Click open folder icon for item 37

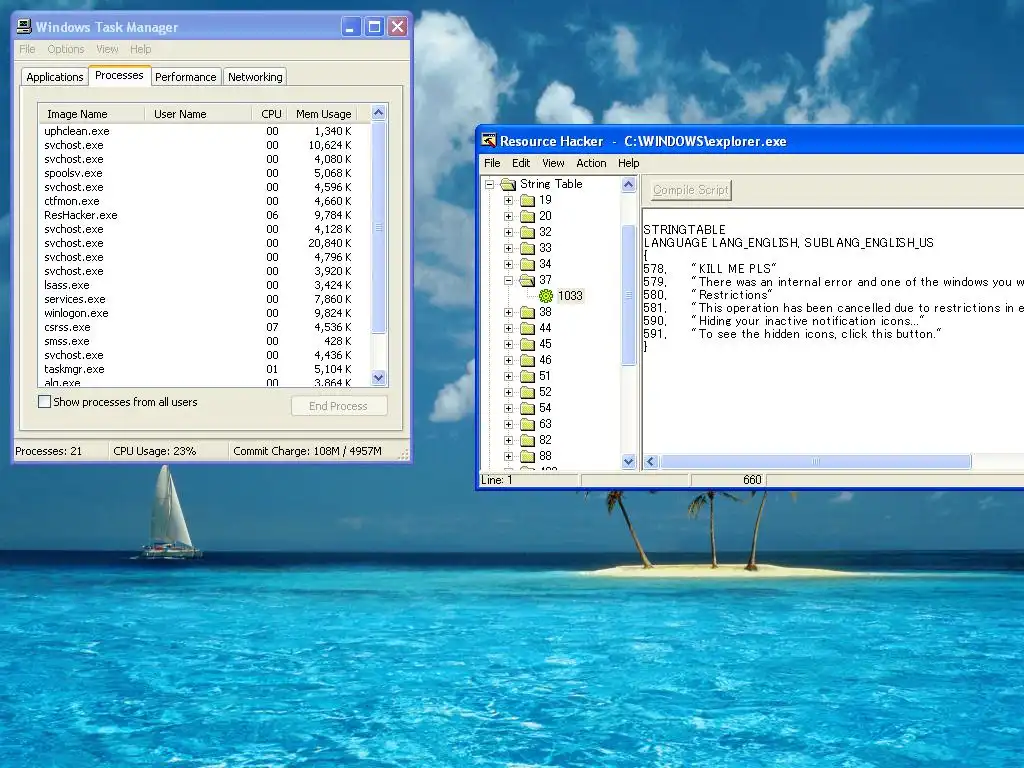[528, 280]
